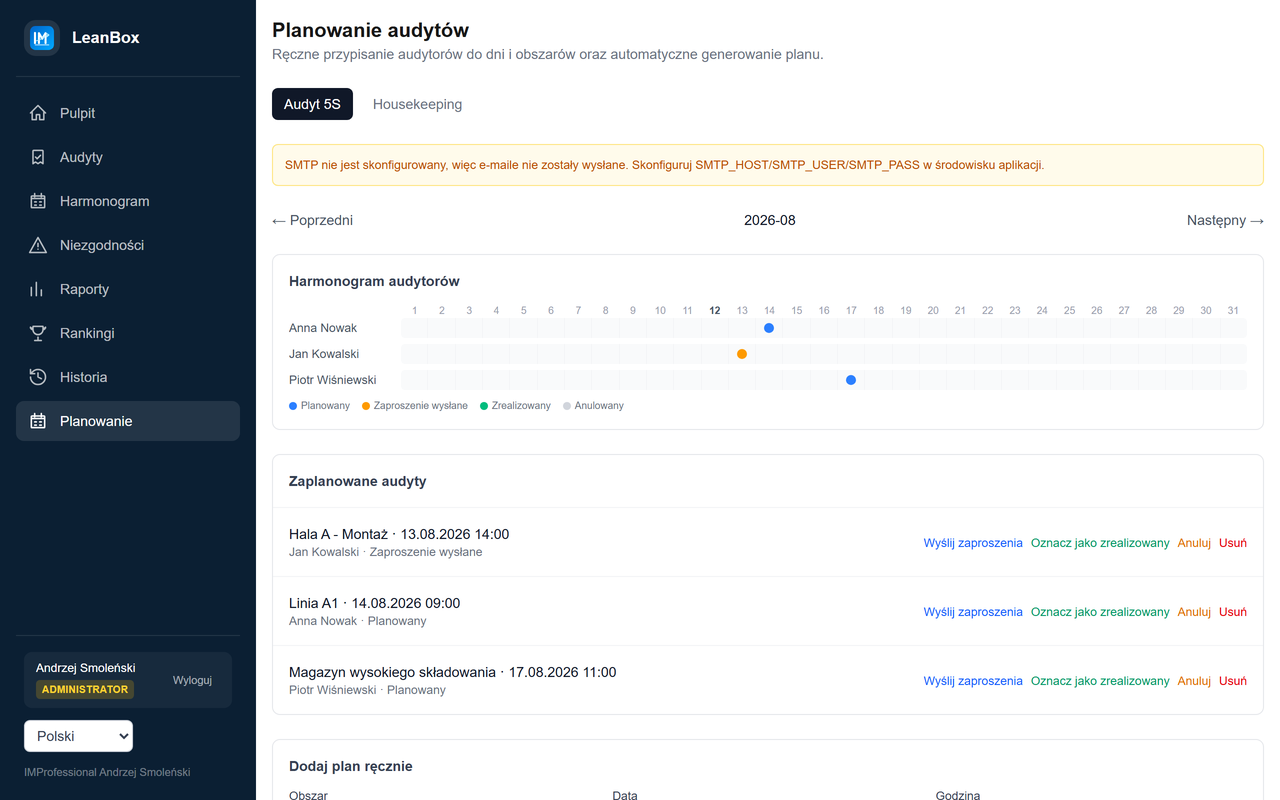Screen dimensions: 1280x800
Task: Click the LeanBox logo icon
Action: coord(42,38)
